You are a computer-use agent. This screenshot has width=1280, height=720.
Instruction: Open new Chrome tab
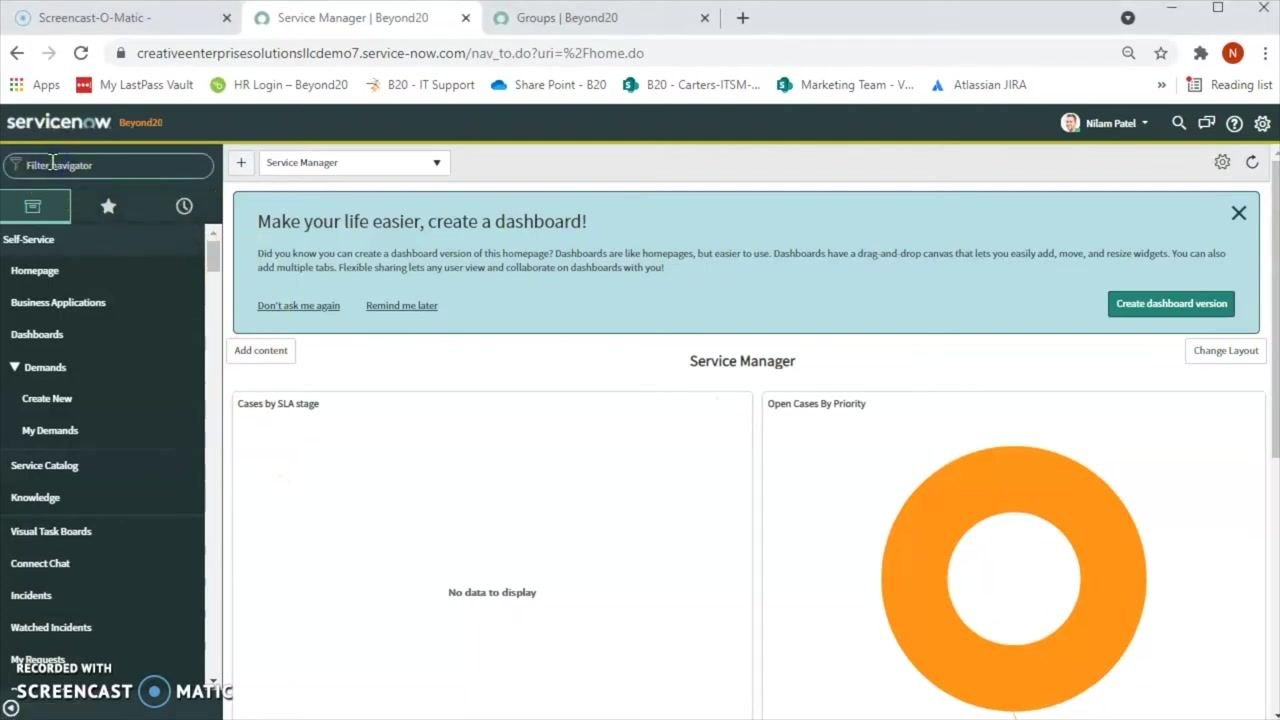[742, 18]
